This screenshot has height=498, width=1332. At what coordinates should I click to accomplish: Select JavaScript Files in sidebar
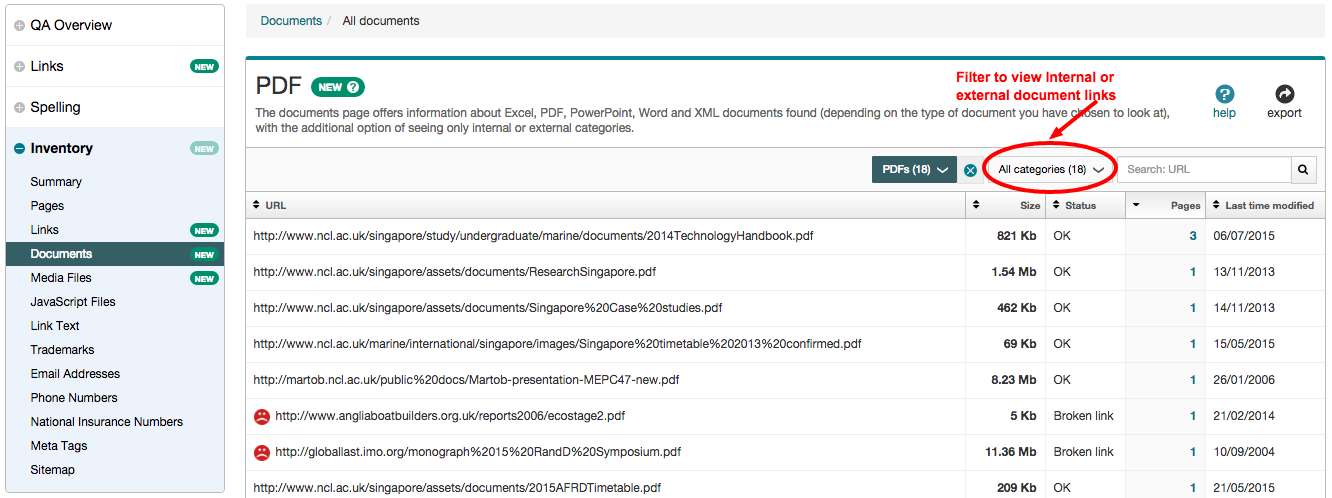(x=73, y=302)
